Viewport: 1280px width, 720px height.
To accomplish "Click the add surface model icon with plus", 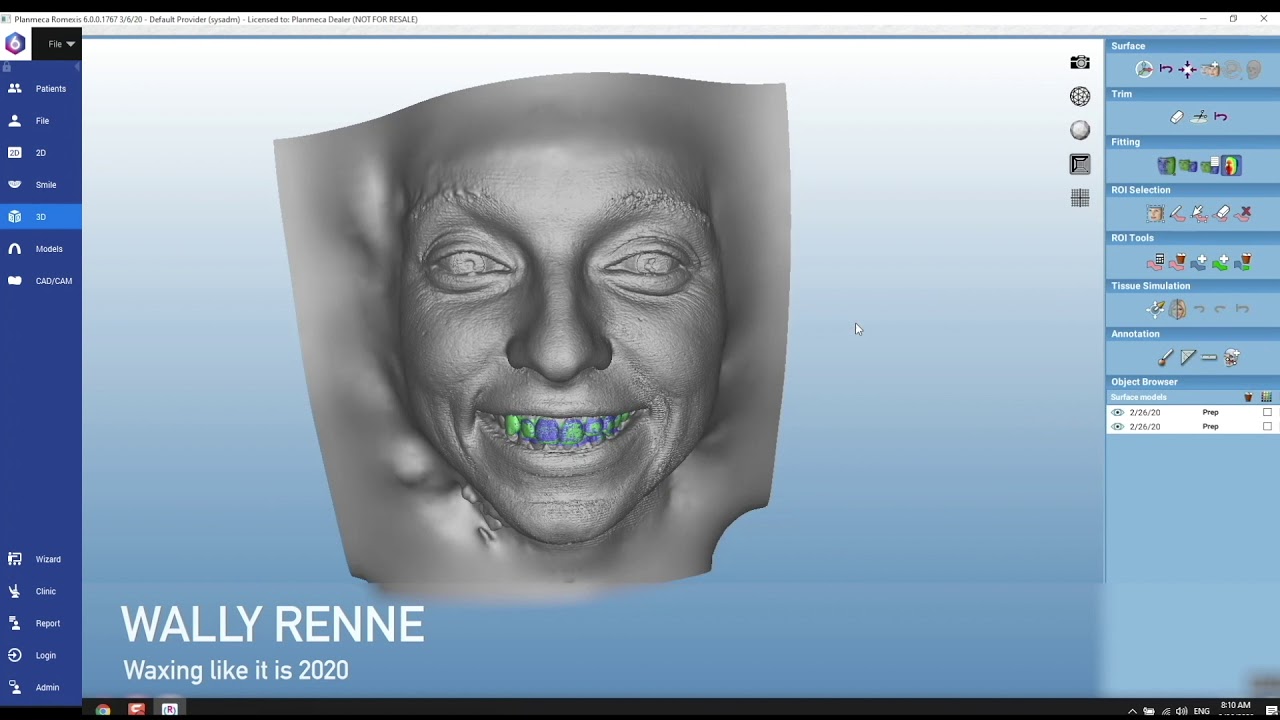I will [x=1210, y=69].
